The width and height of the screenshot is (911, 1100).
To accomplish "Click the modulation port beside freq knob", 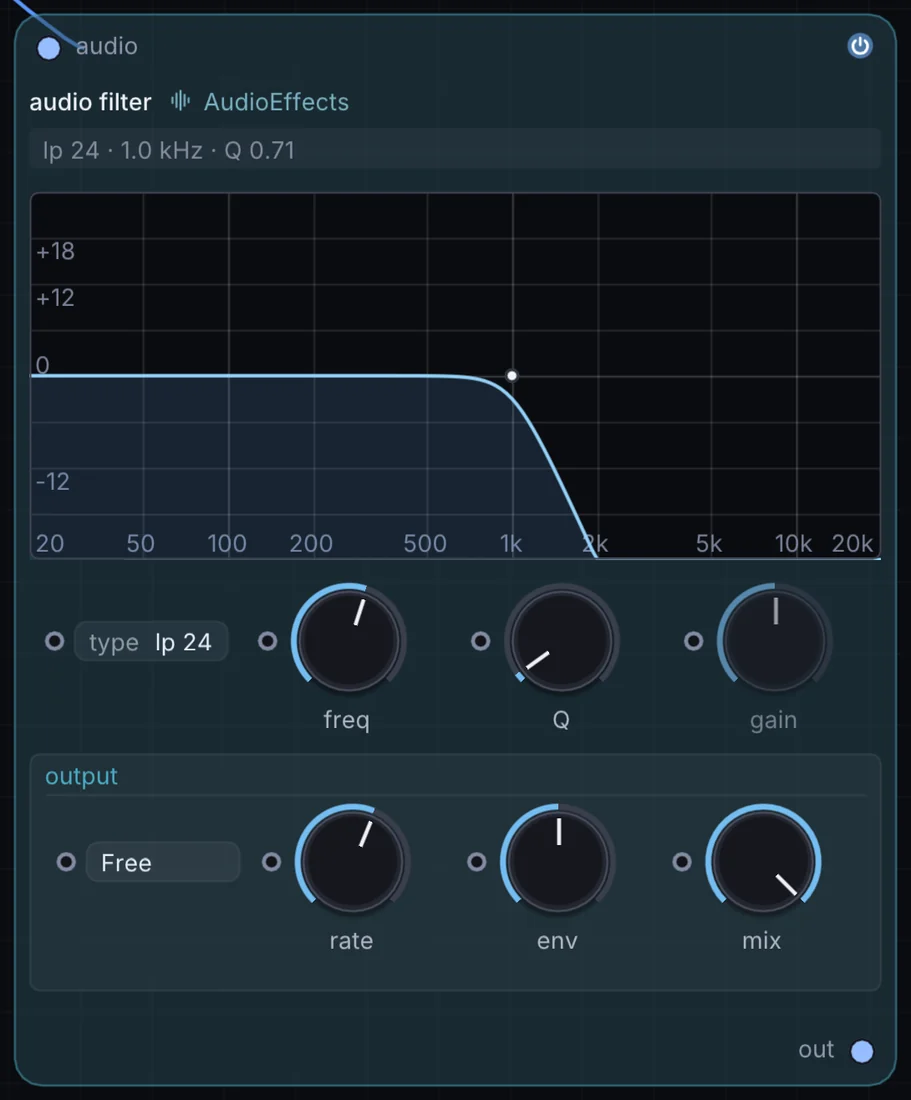I will point(268,641).
